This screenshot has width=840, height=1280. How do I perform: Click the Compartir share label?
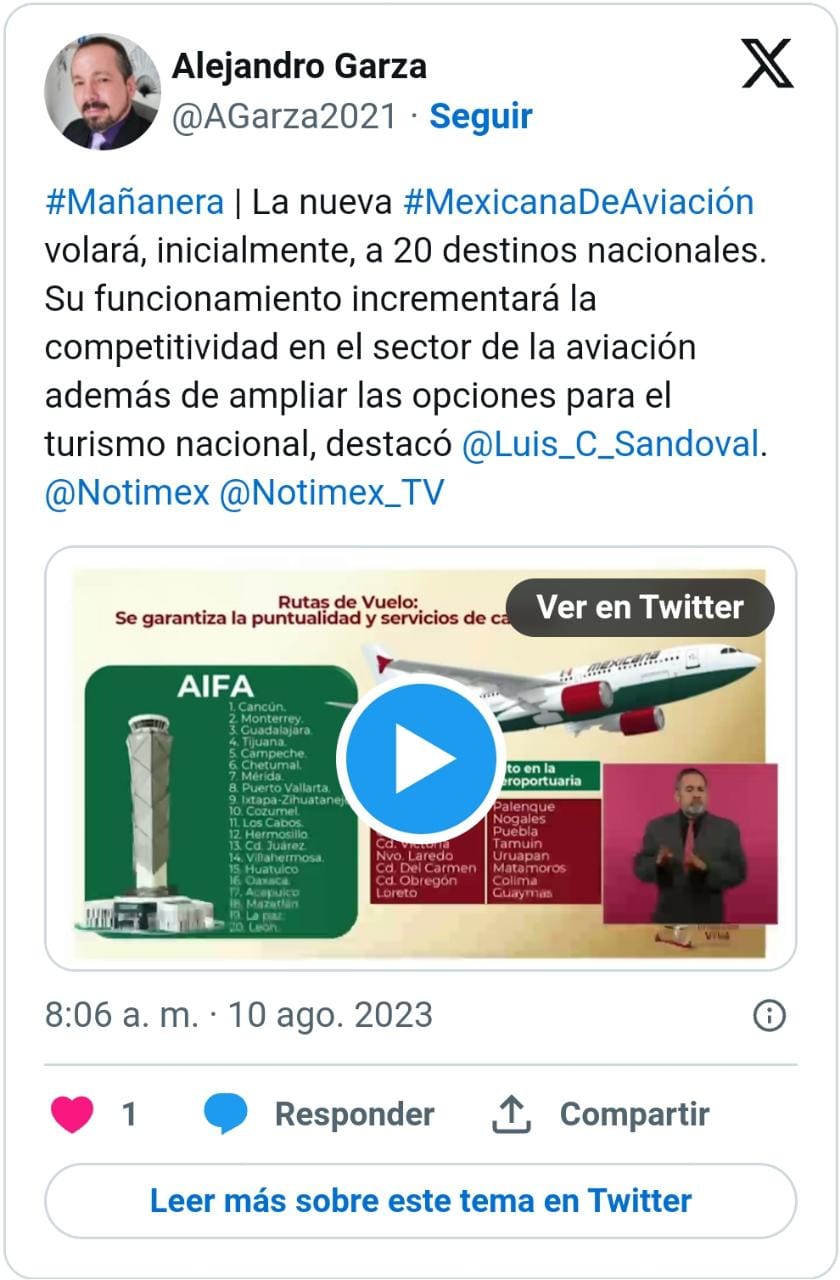pyautogui.click(x=634, y=1114)
